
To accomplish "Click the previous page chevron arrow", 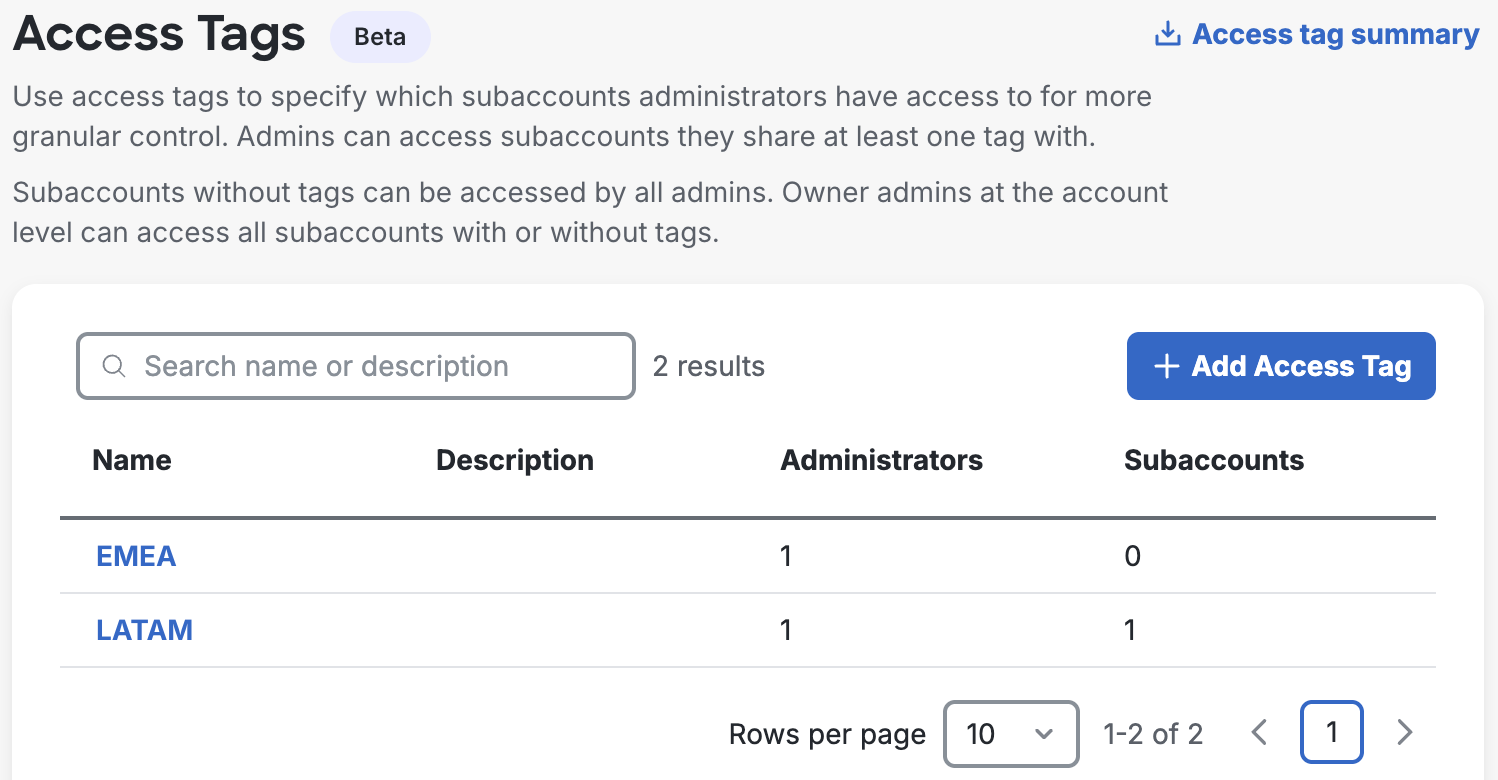I will click(x=1259, y=733).
